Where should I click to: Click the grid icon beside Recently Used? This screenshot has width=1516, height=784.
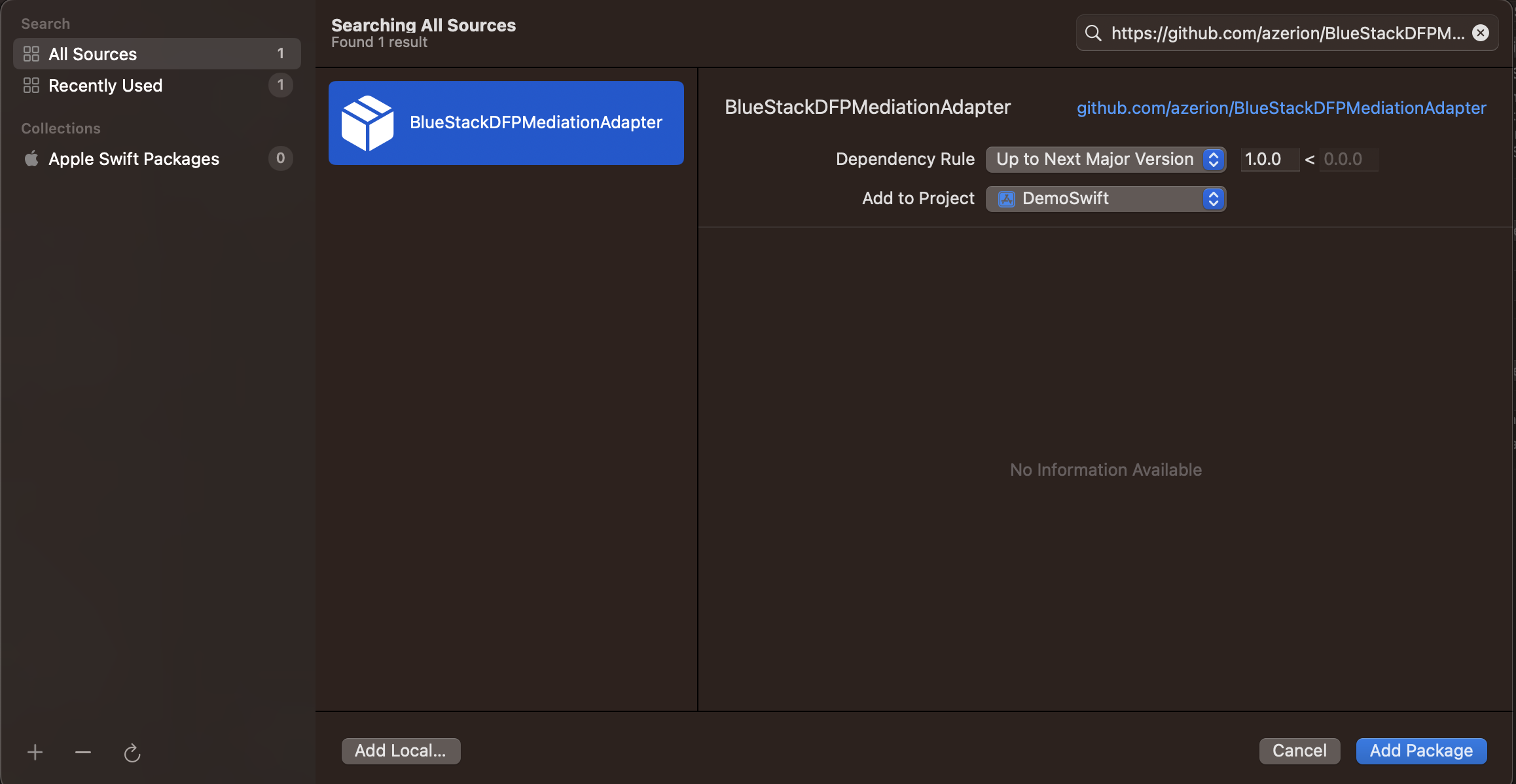pyautogui.click(x=31, y=85)
